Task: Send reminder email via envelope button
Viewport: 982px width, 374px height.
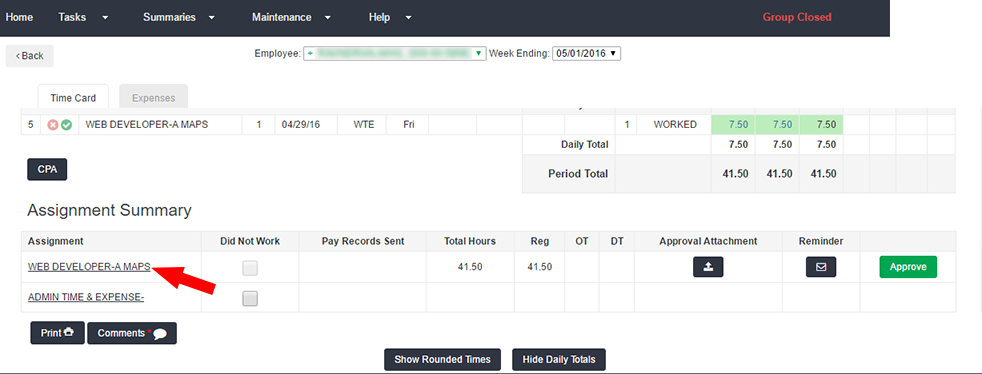Action: [x=821, y=267]
